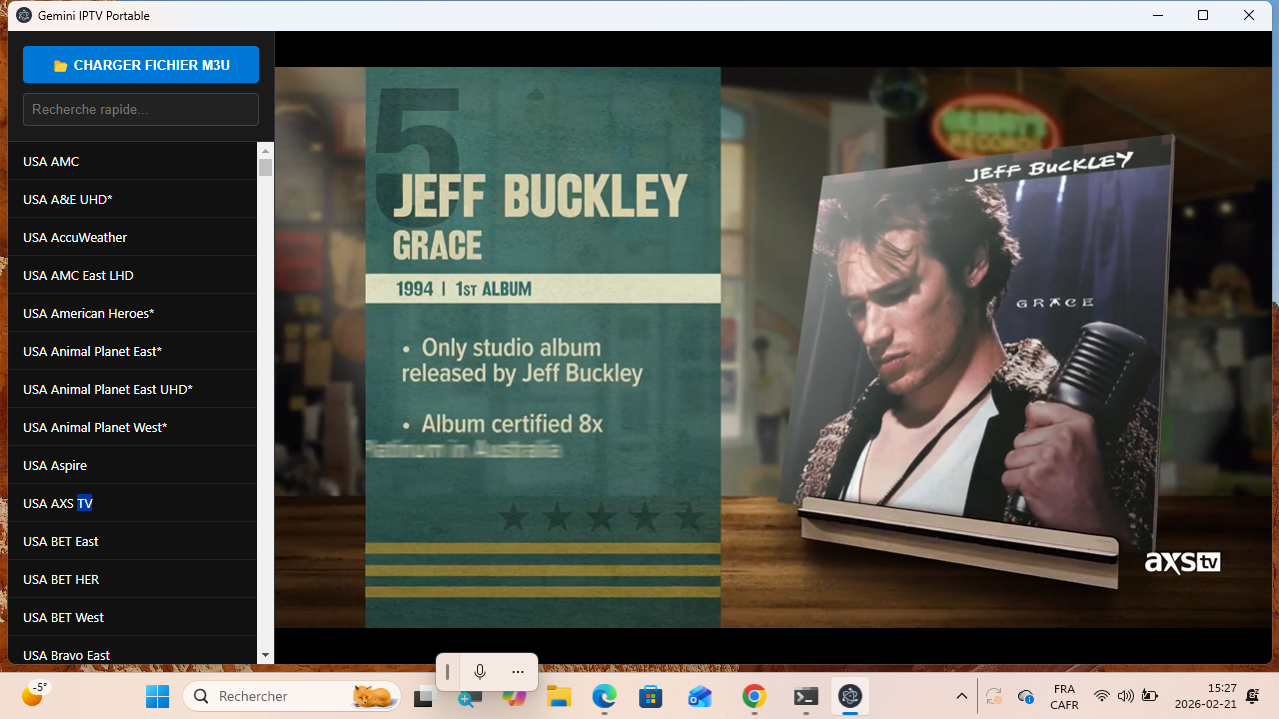This screenshot has width=1279, height=719.
Task: Close the Gemini IPTV Portable window
Action: tap(1249, 15)
